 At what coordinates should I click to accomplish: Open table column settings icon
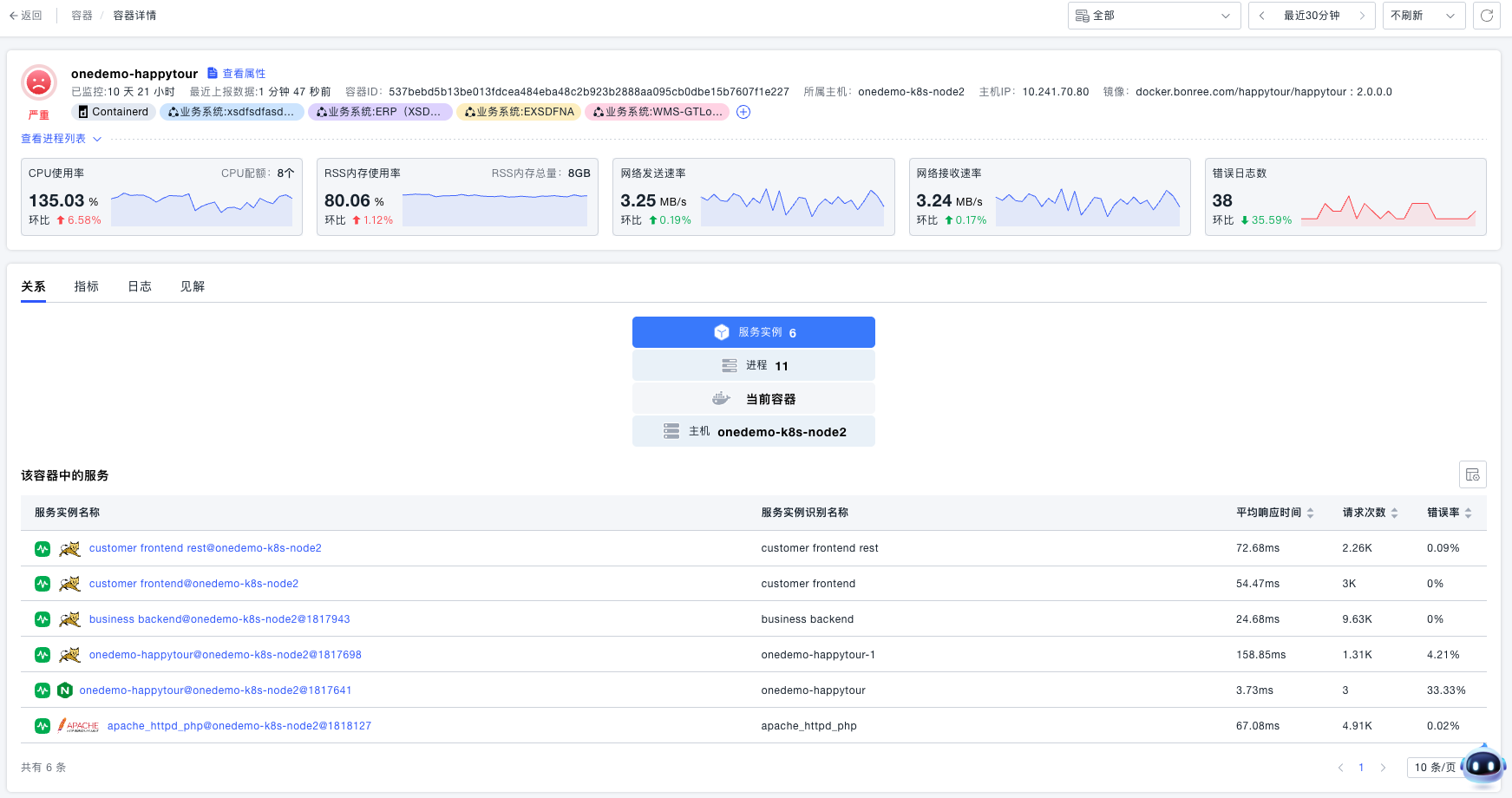click(1472, 474)
